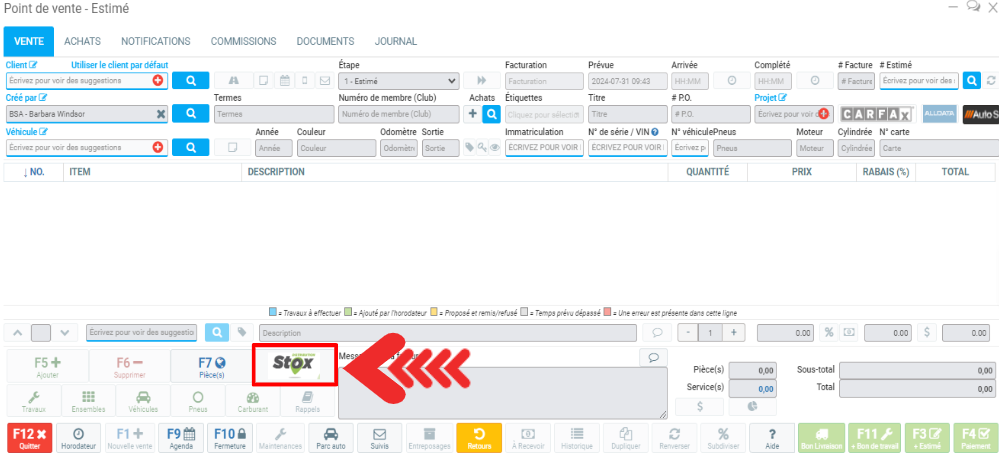Open Parc auto vehicle fleet
The image size is (999, 455).
click(x=330, y=438)
